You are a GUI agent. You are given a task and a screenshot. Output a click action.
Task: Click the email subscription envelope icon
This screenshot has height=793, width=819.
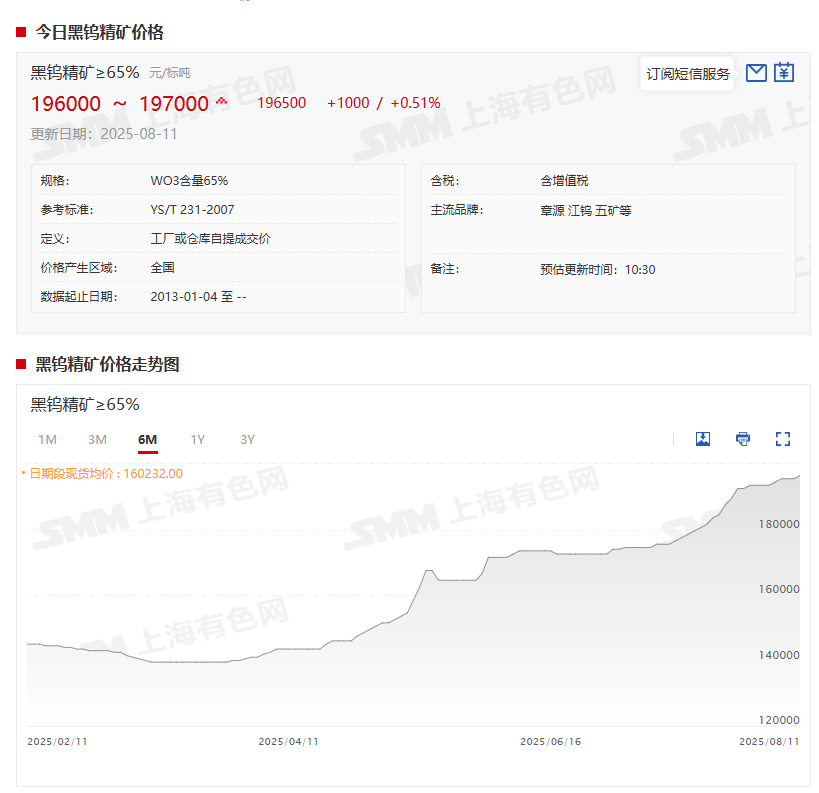click(756, 73)
